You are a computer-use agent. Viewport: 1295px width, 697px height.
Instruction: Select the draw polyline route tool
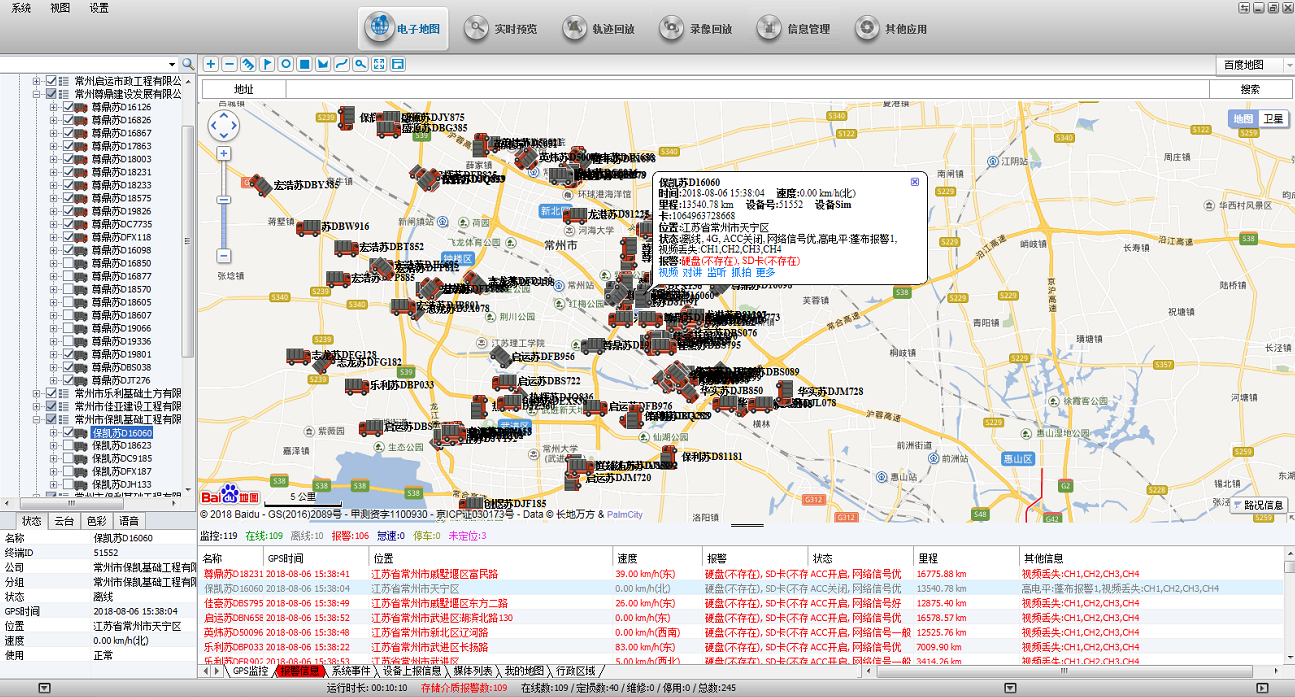click(342, 65)
